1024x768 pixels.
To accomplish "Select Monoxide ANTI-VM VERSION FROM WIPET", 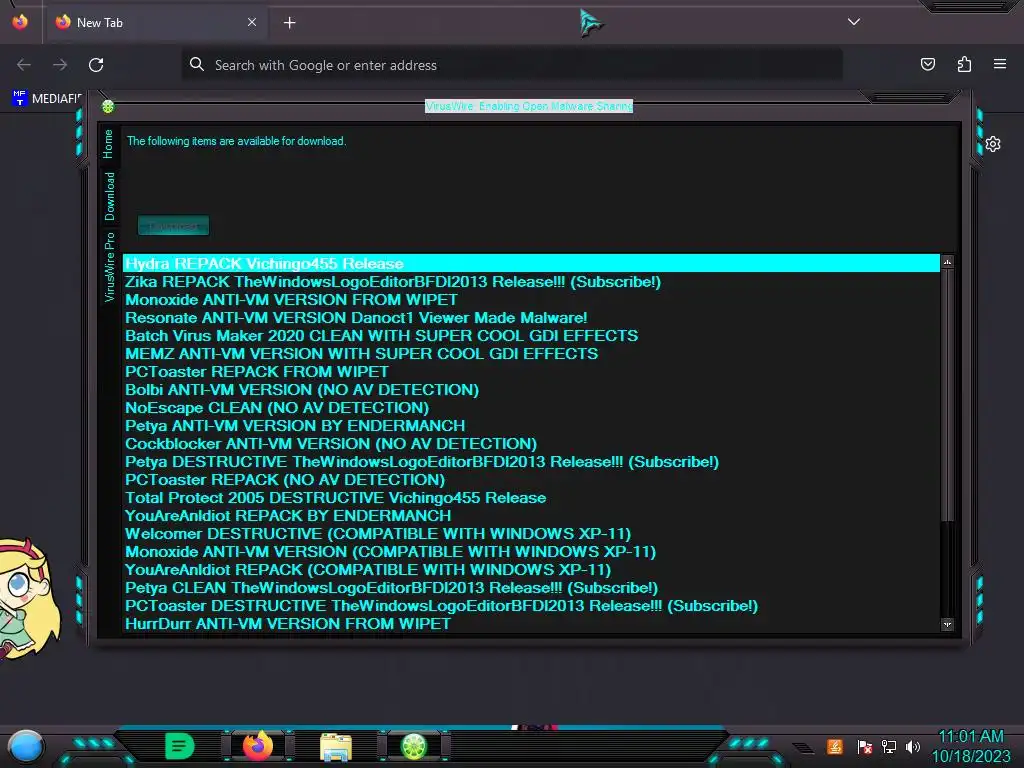I will tap(531, 300).
